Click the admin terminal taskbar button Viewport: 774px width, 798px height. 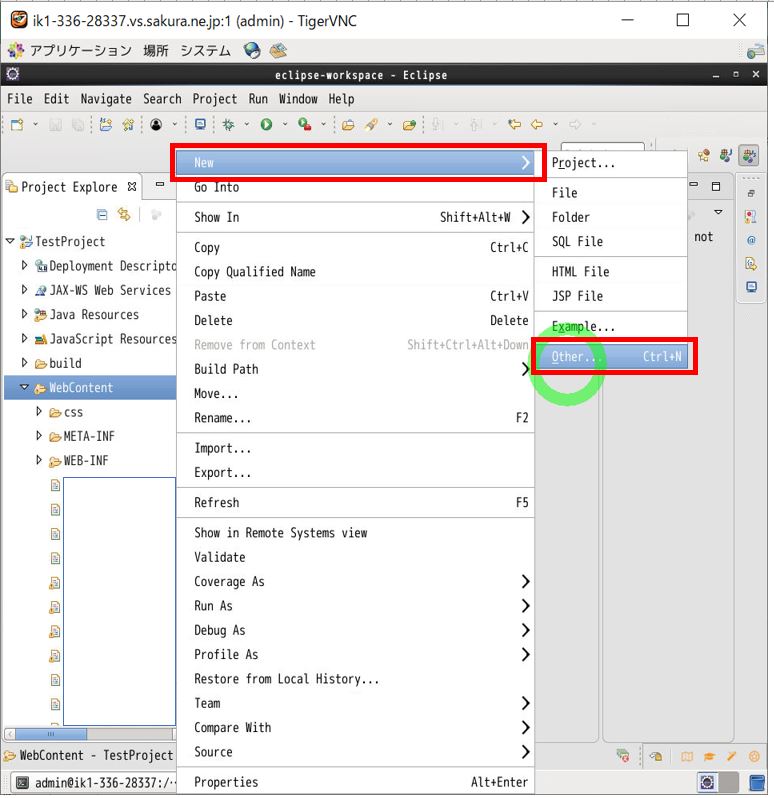pyautogui.click(x=95, y=783)
